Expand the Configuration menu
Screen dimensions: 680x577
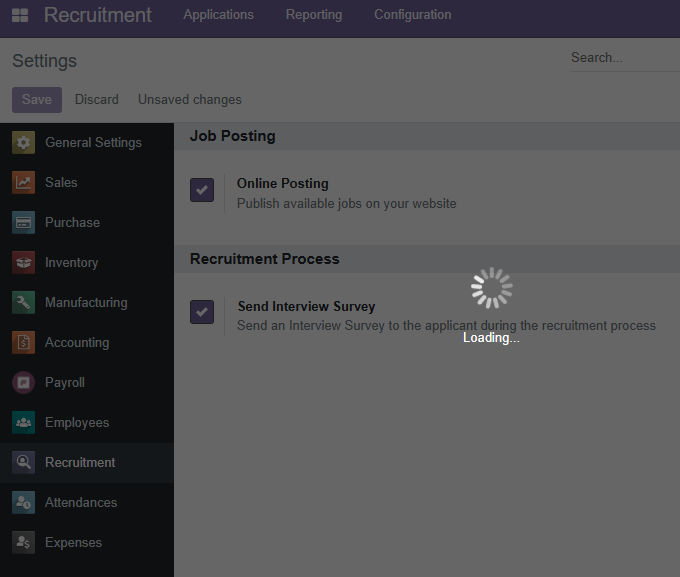pyautogui.click(x=413, y=15)
